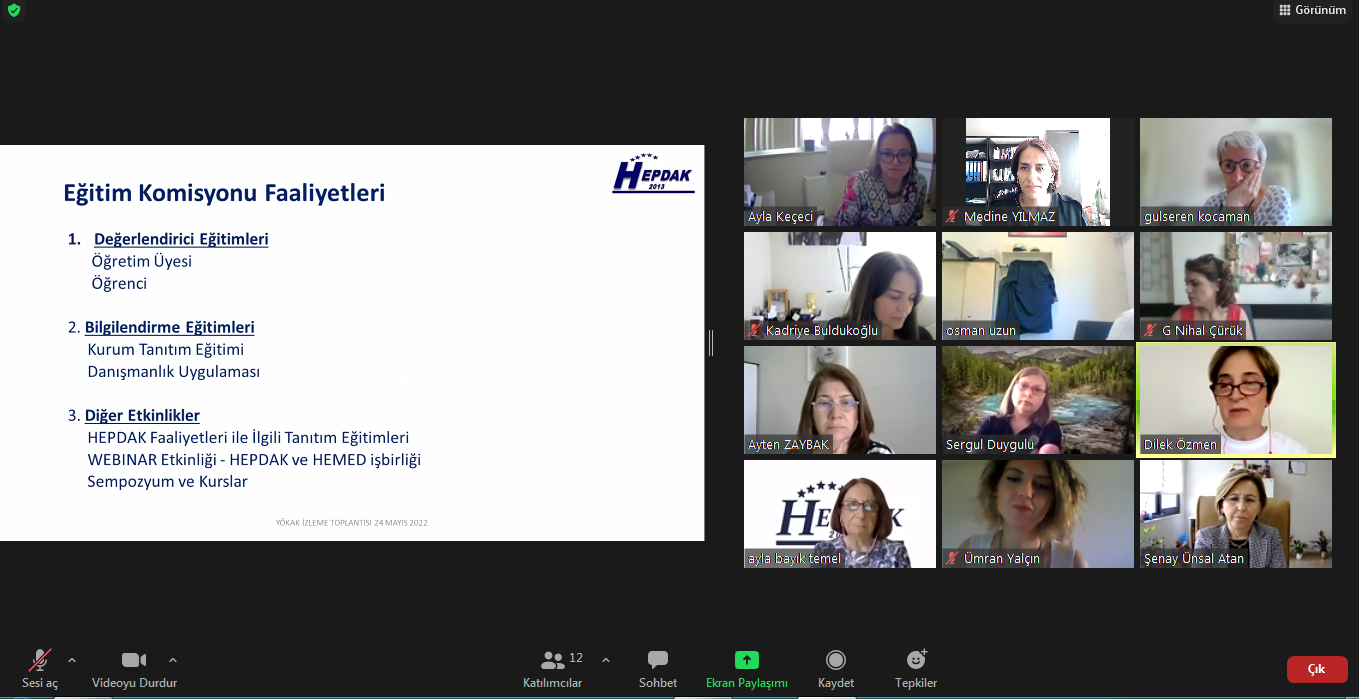Screen dimensions: 1359x699
Task: Click the red Çık leave button
Action: coord(1317,669)
